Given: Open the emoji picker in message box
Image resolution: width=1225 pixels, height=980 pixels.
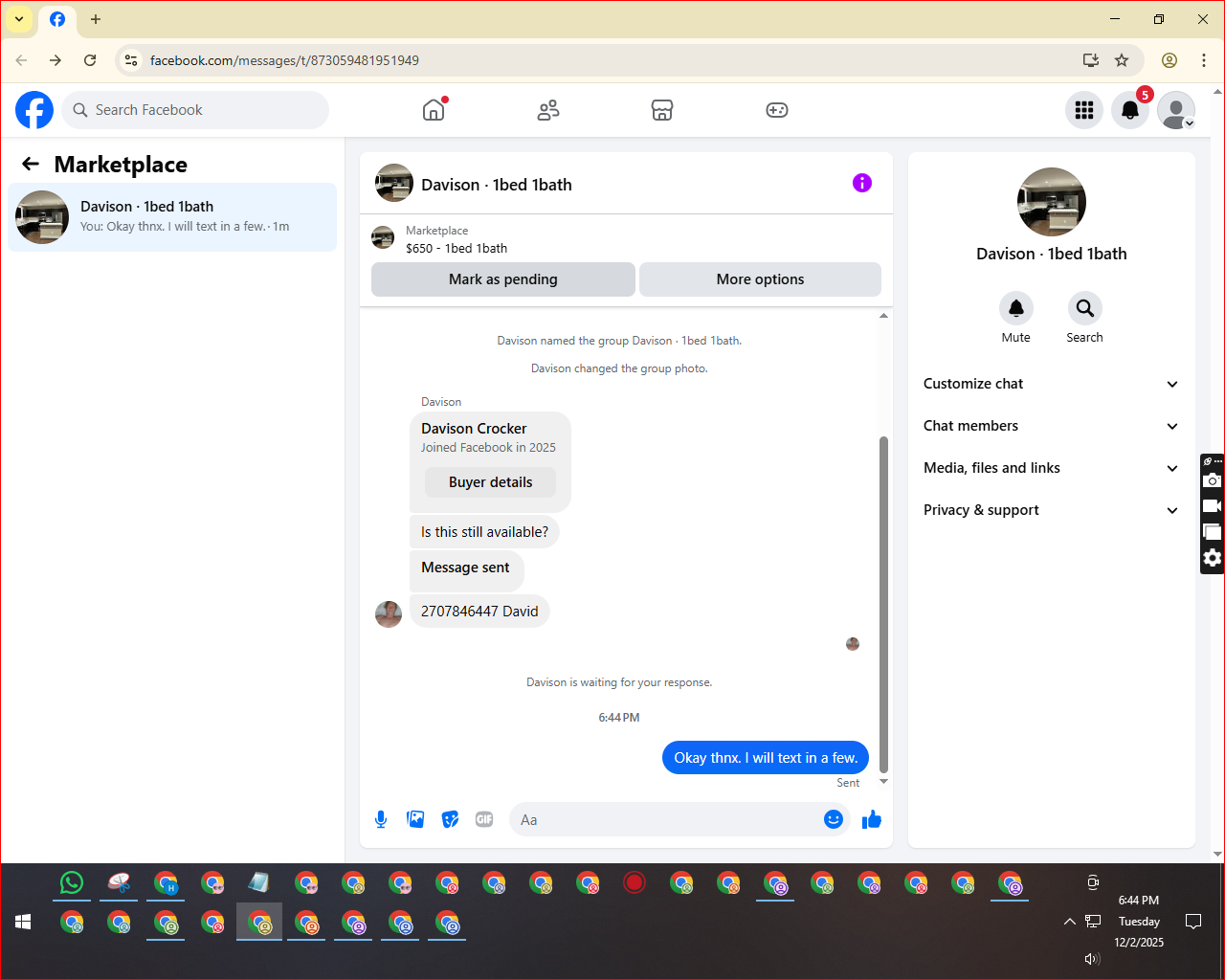Looking at the screenshot, I should [834, 819].
